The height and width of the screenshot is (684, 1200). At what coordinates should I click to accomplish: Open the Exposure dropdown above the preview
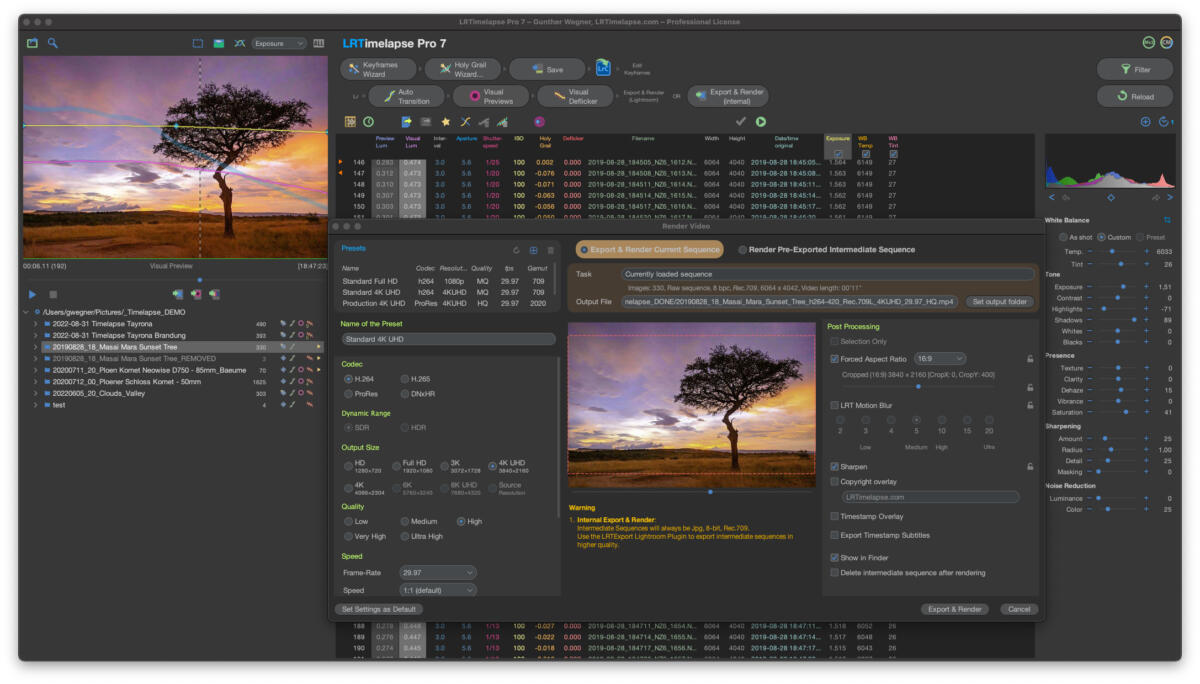[x=279, y=43]
